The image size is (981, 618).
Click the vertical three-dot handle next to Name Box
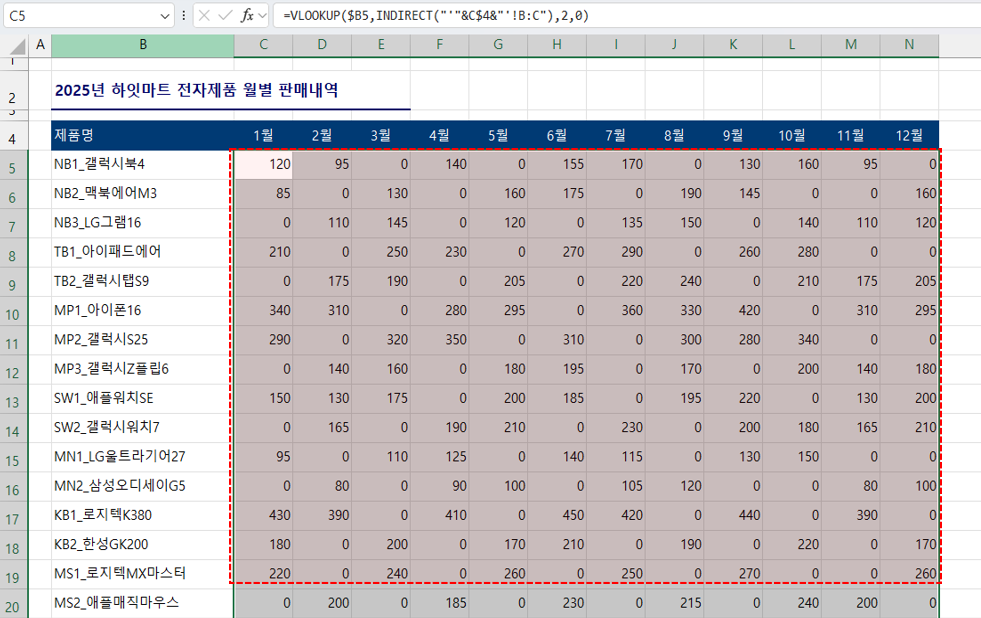pyautogui.click(x=183, y=14)
